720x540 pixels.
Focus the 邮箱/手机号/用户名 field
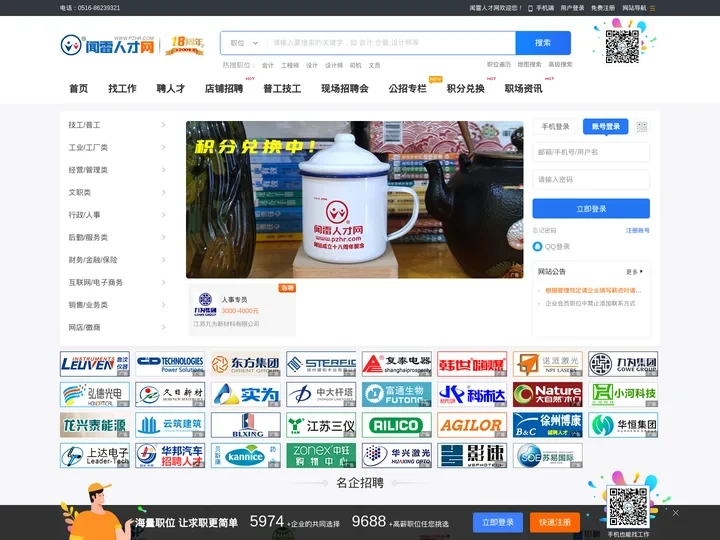[x=591, y=152]
